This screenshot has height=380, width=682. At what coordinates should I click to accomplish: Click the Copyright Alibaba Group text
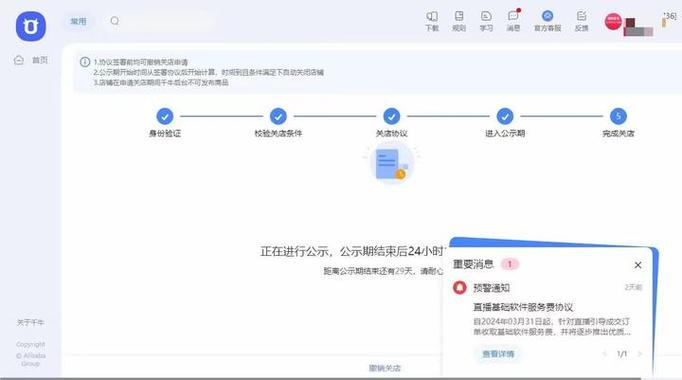pos(30,354)
